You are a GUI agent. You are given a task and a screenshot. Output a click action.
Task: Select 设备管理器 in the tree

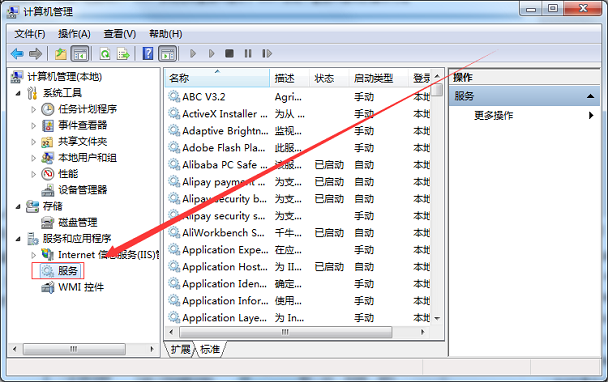tap(82, 190)
